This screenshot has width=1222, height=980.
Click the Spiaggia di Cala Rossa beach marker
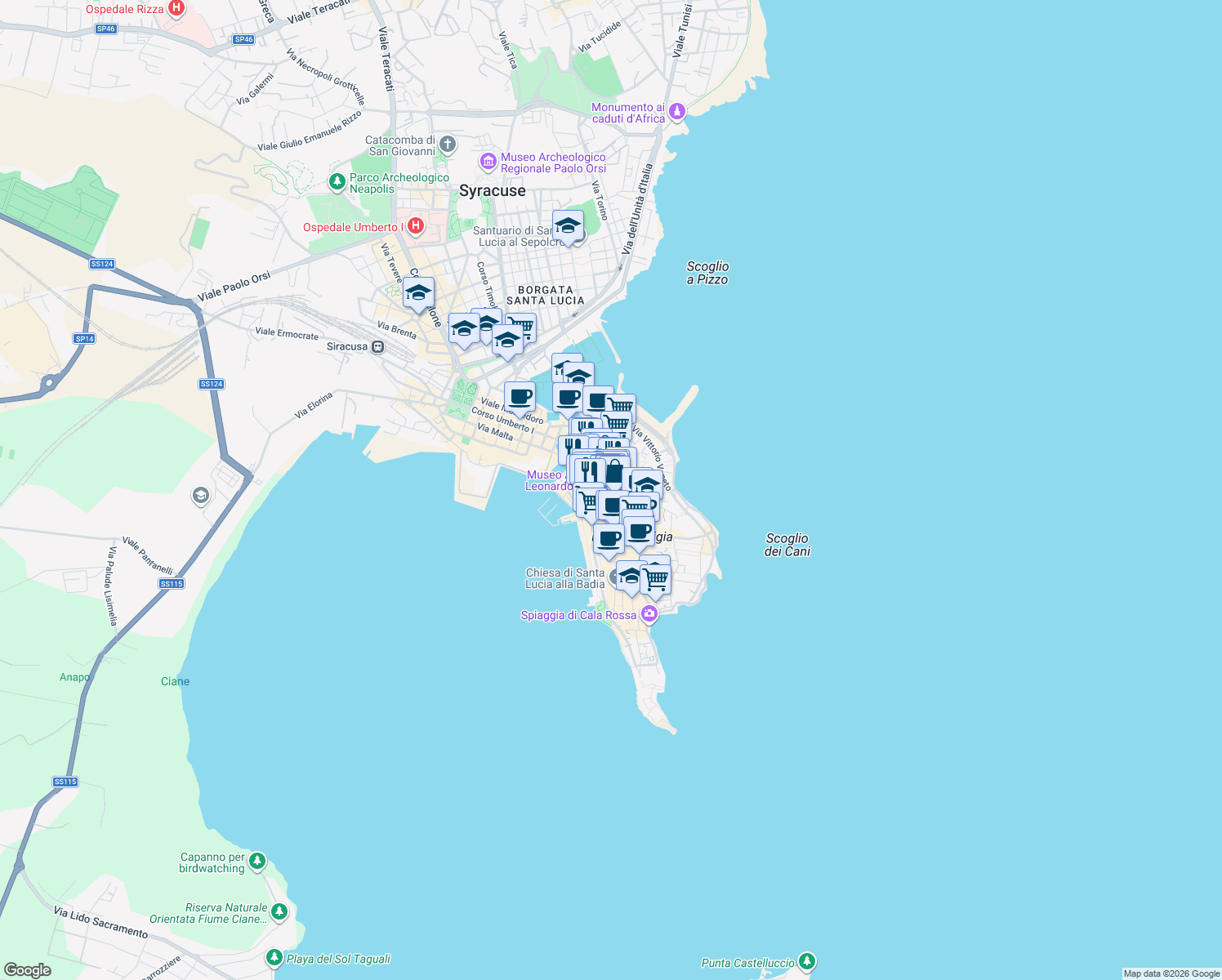pyautogui.click(x=648, y=615)
